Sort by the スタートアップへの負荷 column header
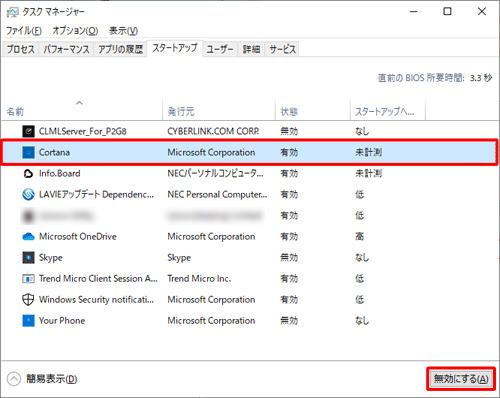This screenshot has width=500, height=398. (388, 111)
